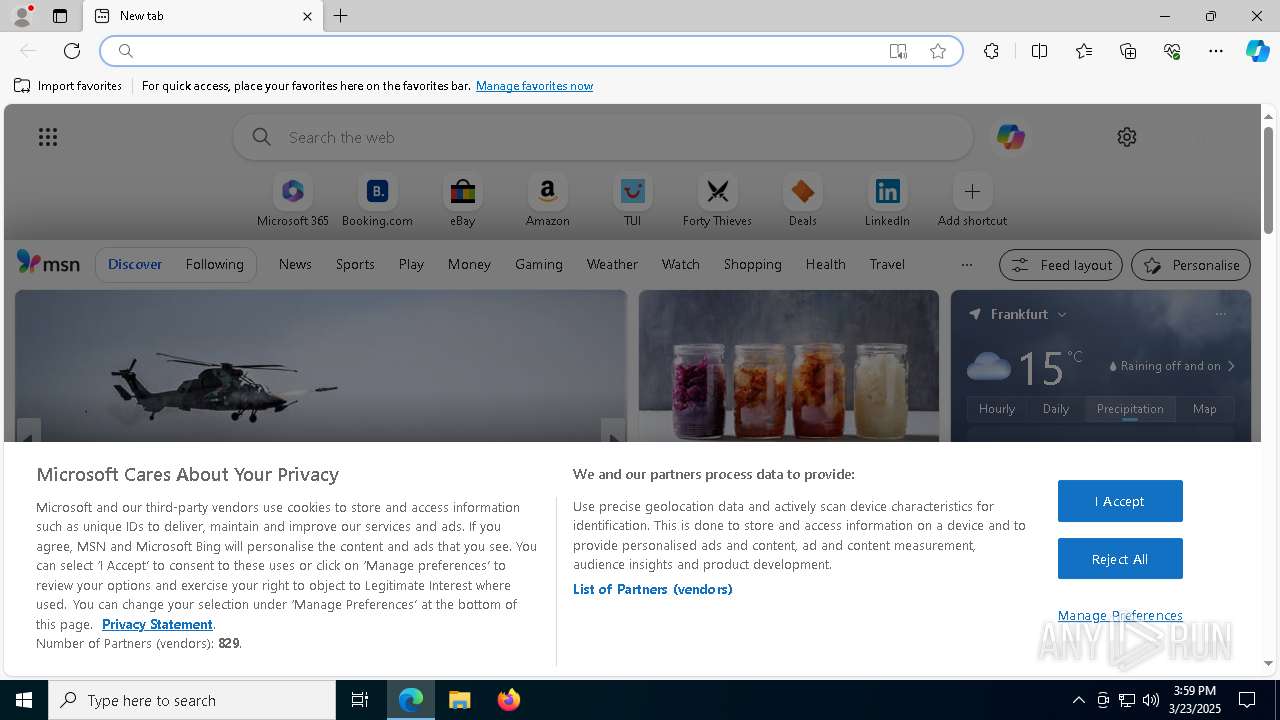Open the Gaming category
Viewport: 1280px width, 720px height.
(x=539, y=264)
